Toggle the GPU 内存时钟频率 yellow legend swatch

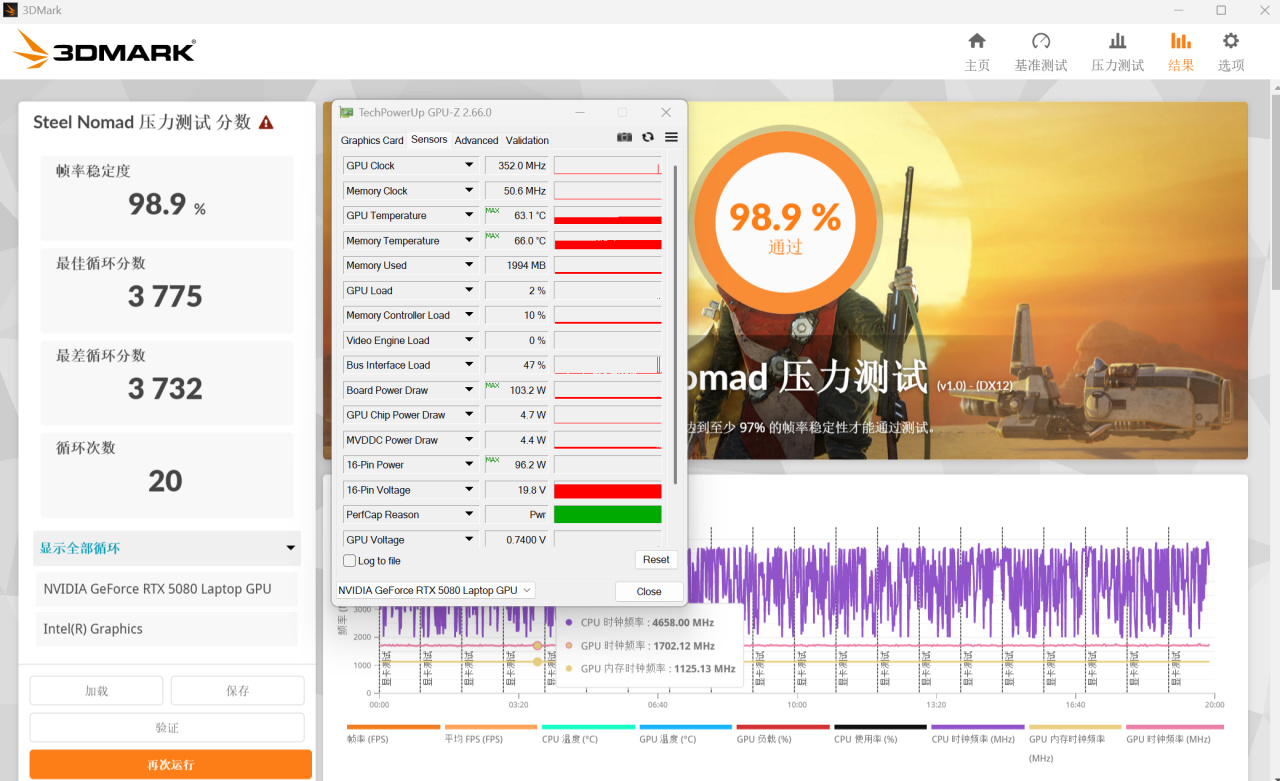[1075, 727]
